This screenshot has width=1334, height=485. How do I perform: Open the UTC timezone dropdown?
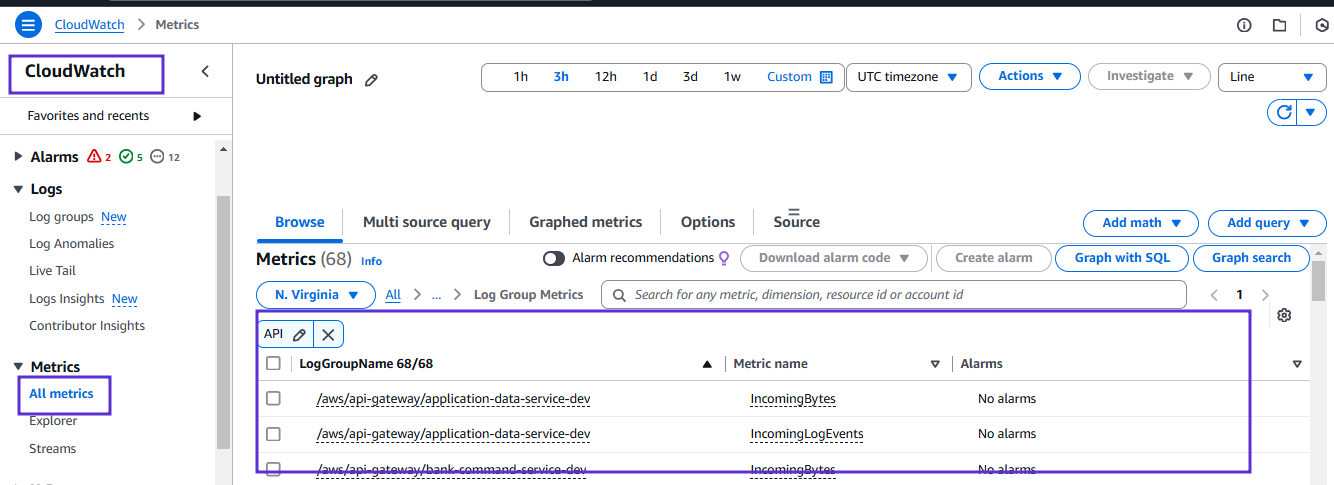pyautogui.click(x=908, y=77)
